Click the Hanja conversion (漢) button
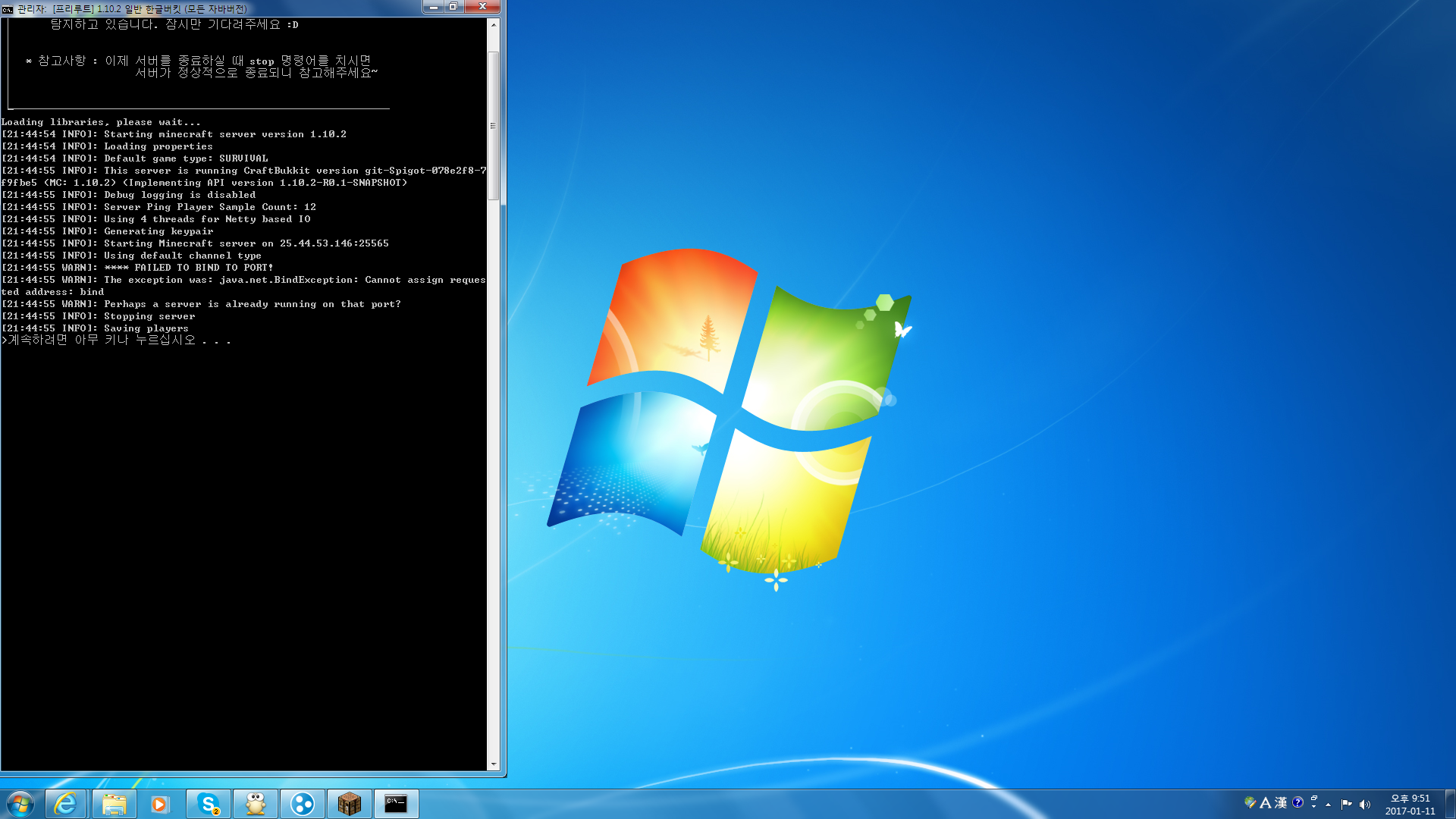This screenshot has height=819, width=1456. (1281, 802)
